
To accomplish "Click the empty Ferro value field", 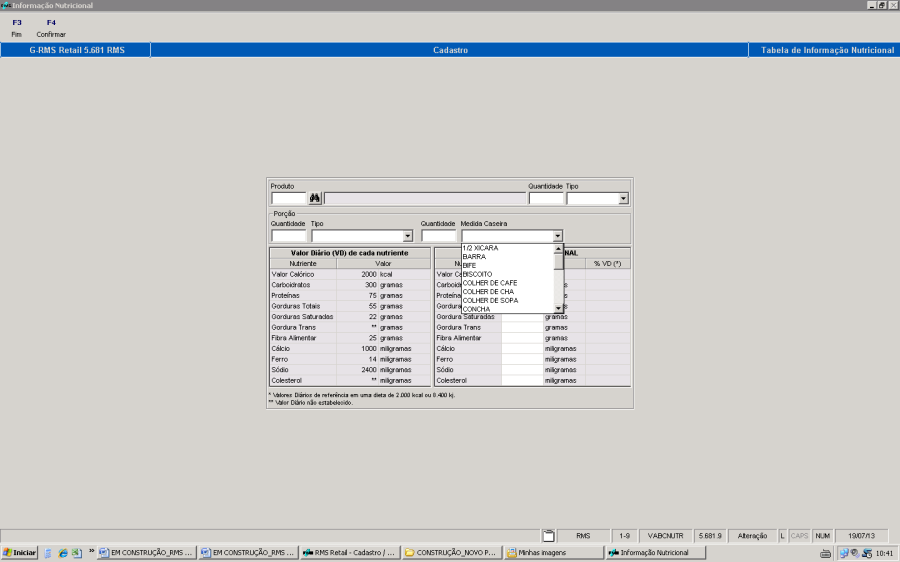I will coord(522,359).
